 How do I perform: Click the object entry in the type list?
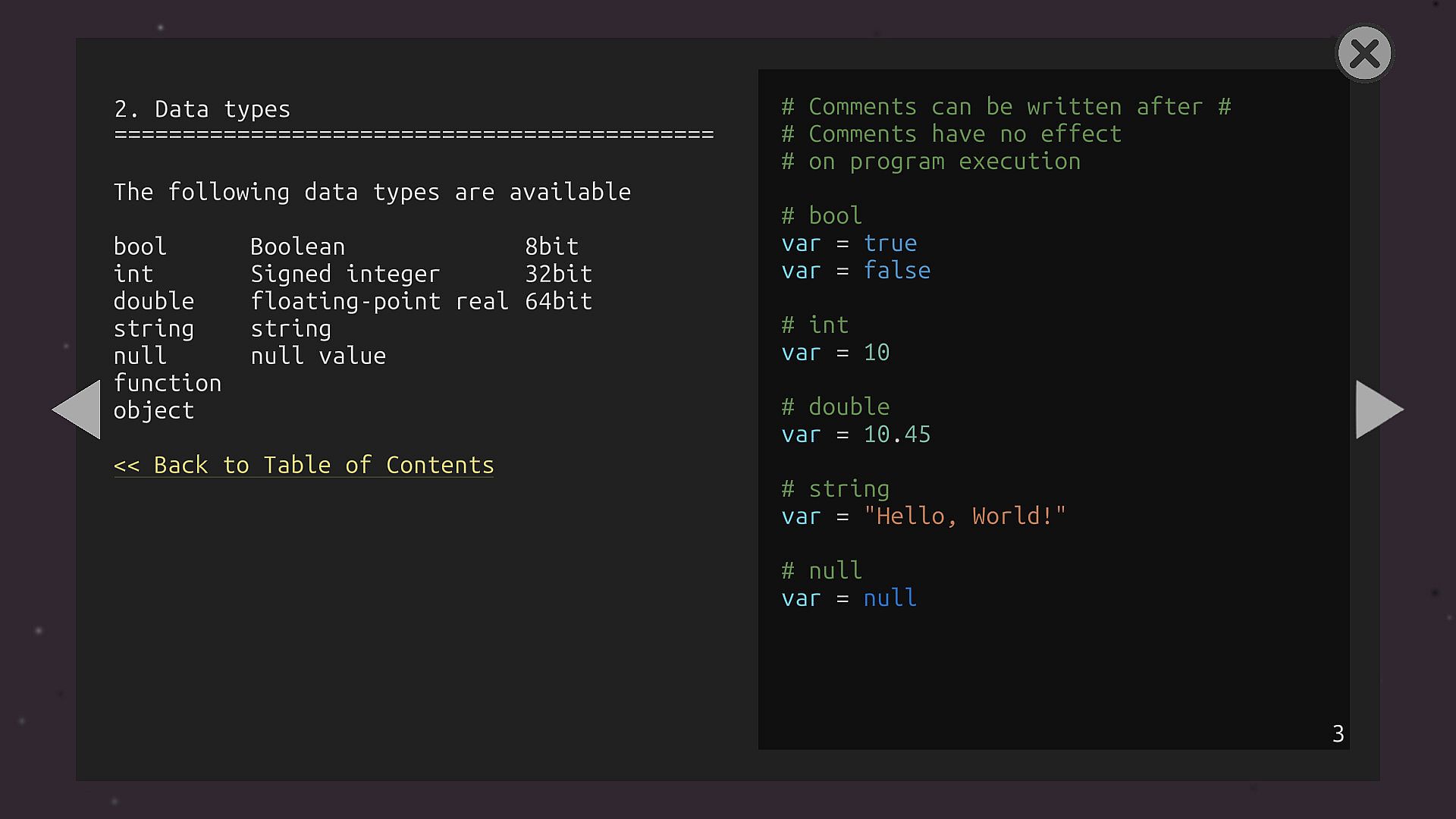pyautogui.click(x=154, y=410)
